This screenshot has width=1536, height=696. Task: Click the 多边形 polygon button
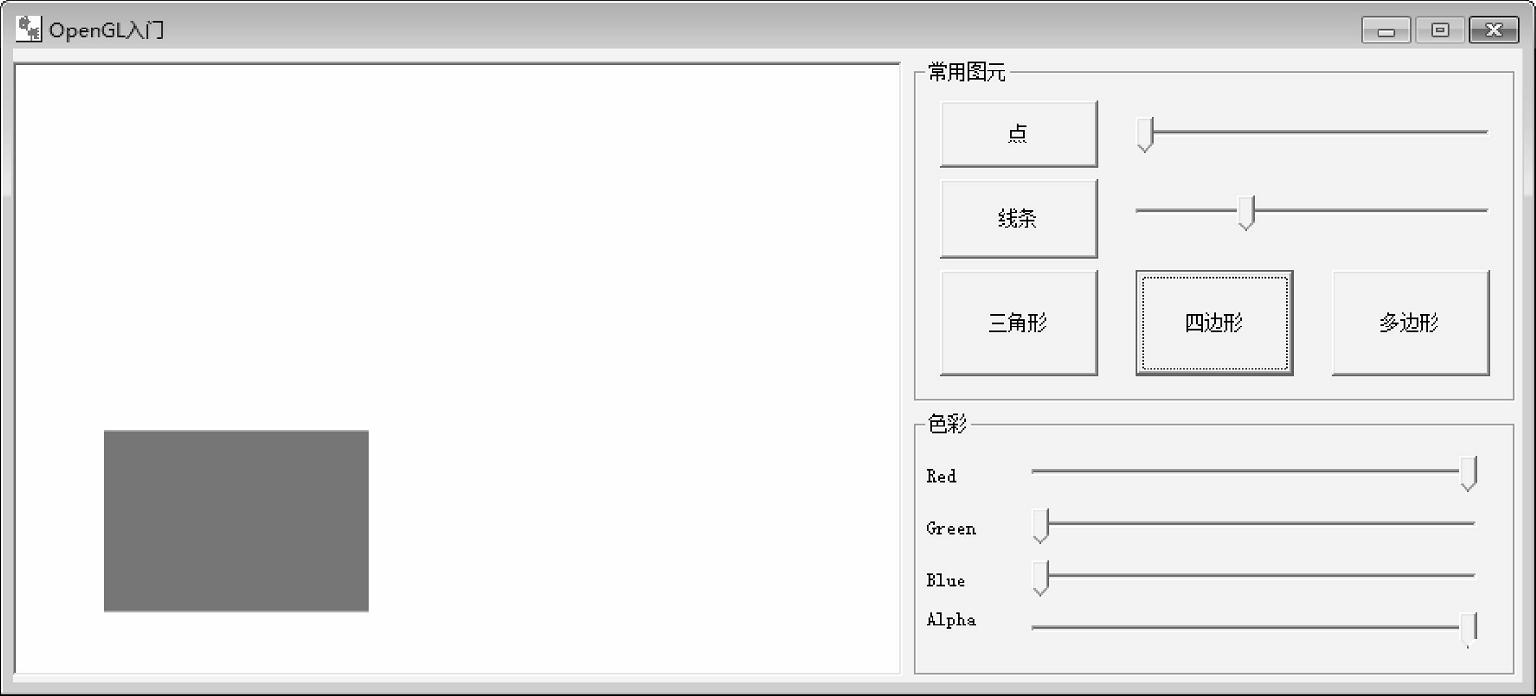click(x=1410, y=323)
